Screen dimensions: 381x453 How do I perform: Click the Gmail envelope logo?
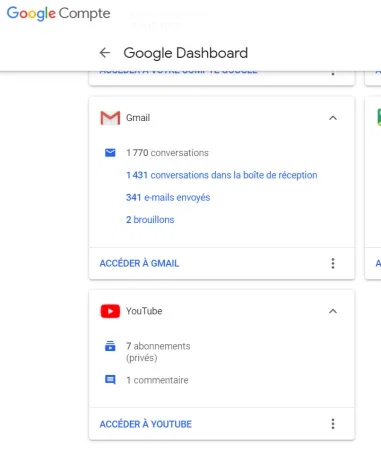click(x=110, y=118)
